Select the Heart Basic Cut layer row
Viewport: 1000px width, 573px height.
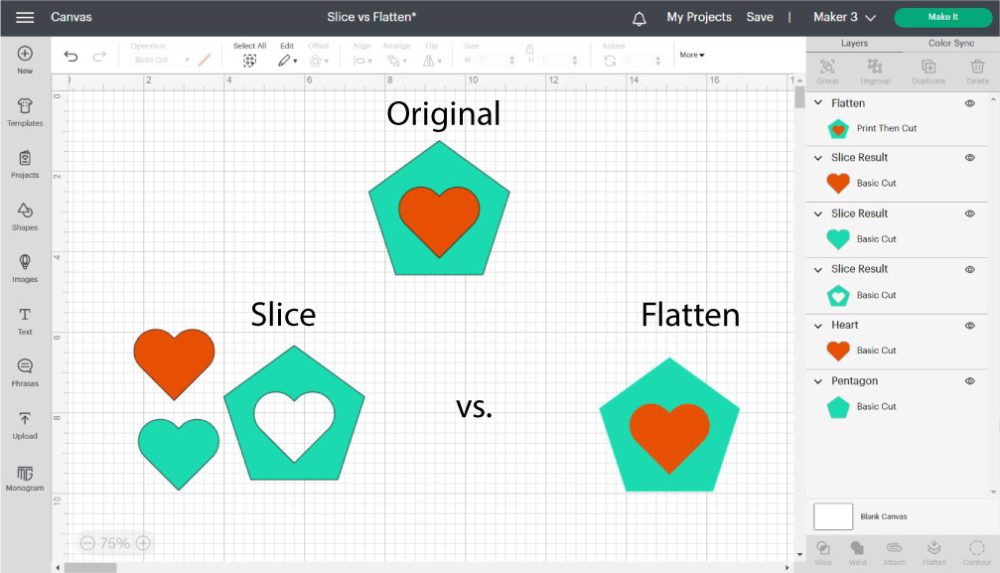point(897,351)
